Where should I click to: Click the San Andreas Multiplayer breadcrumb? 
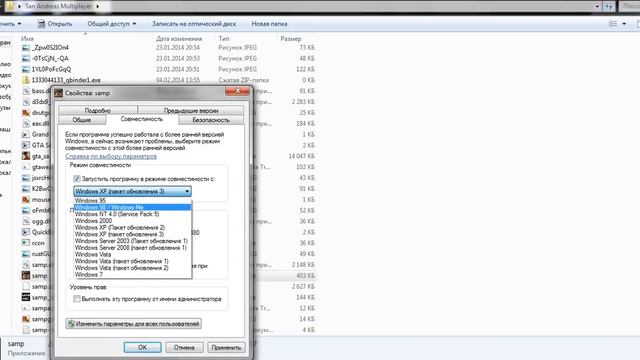58,6
